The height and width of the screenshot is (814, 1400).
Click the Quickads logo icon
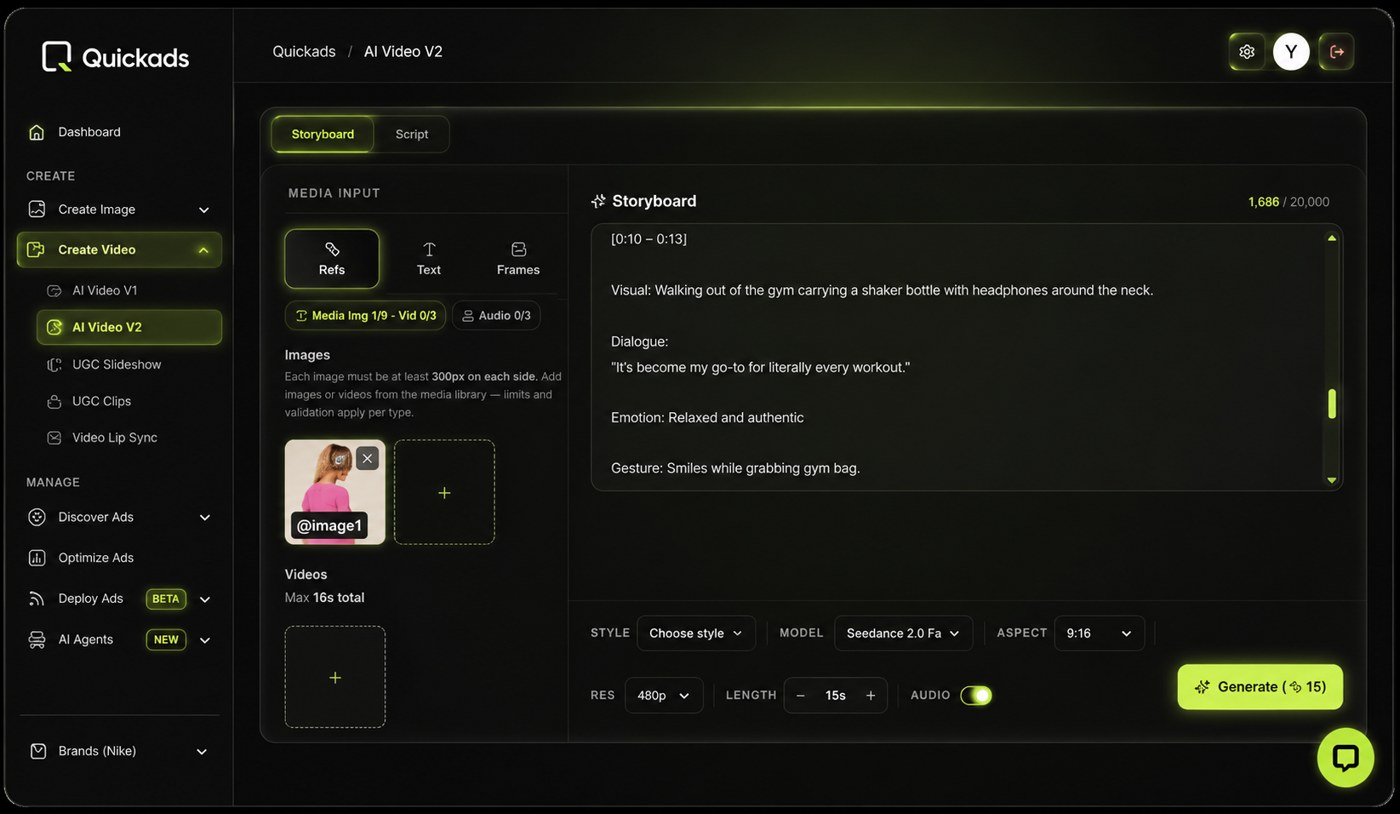click(57, 57)
